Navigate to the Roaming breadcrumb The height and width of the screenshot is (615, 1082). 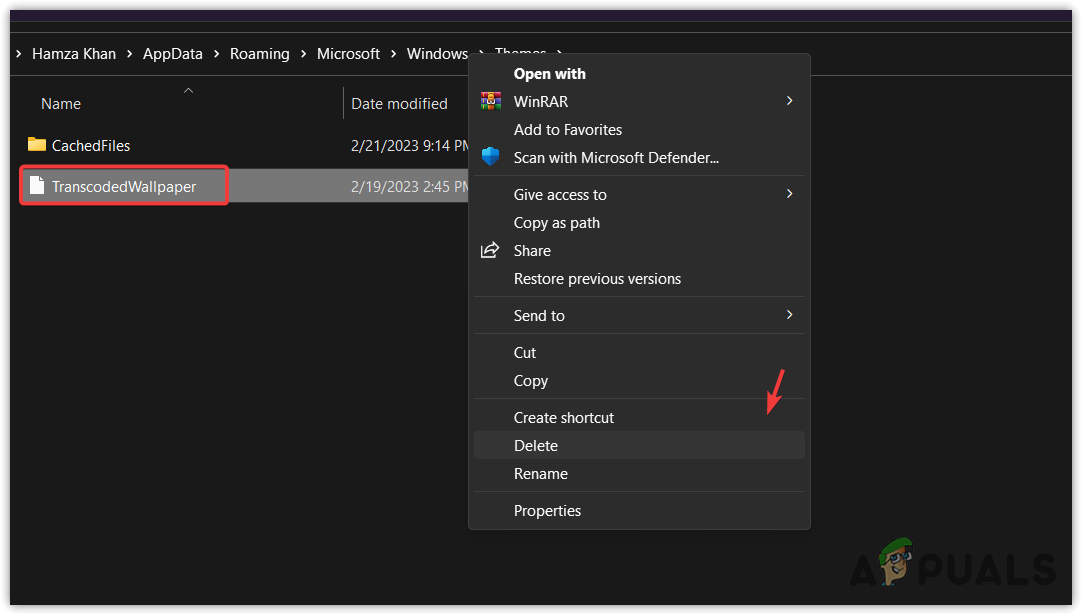click(x=259, y=53)
